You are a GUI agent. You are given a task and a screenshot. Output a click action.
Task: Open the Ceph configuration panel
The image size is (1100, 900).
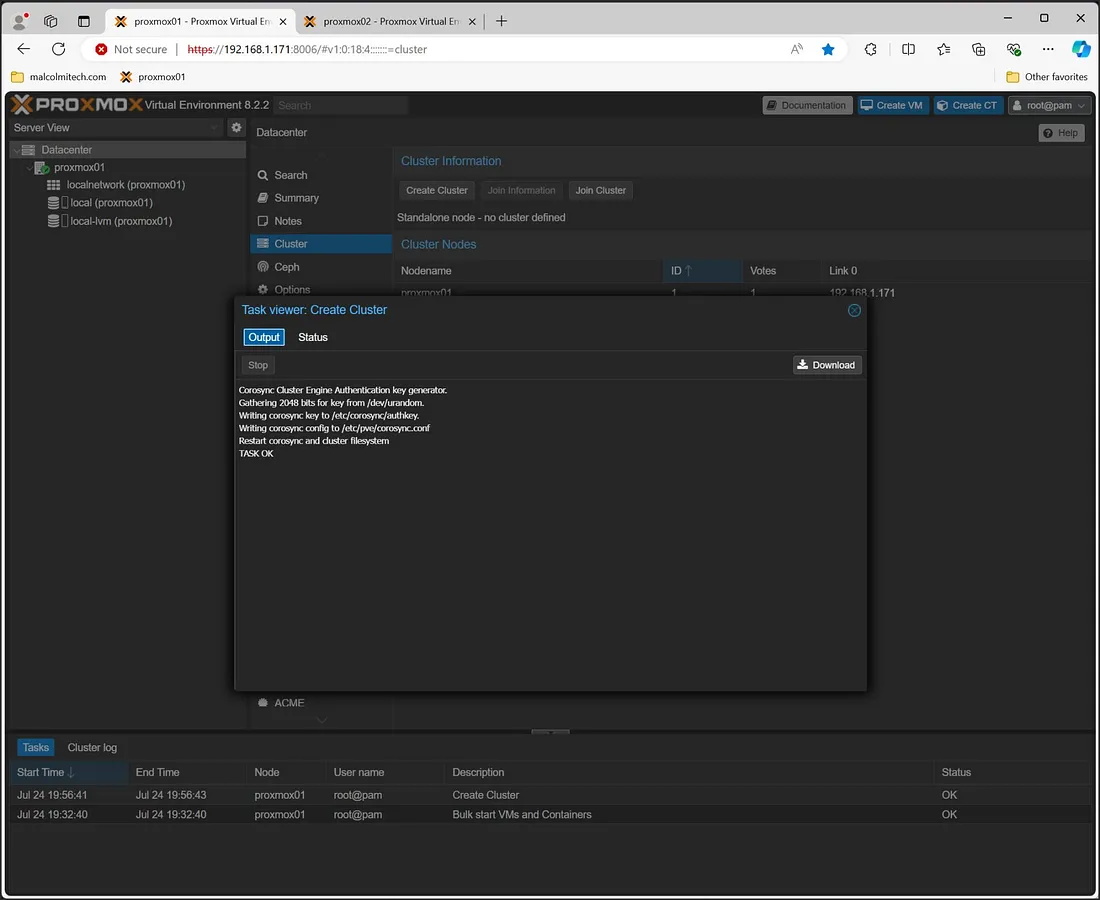286,266
